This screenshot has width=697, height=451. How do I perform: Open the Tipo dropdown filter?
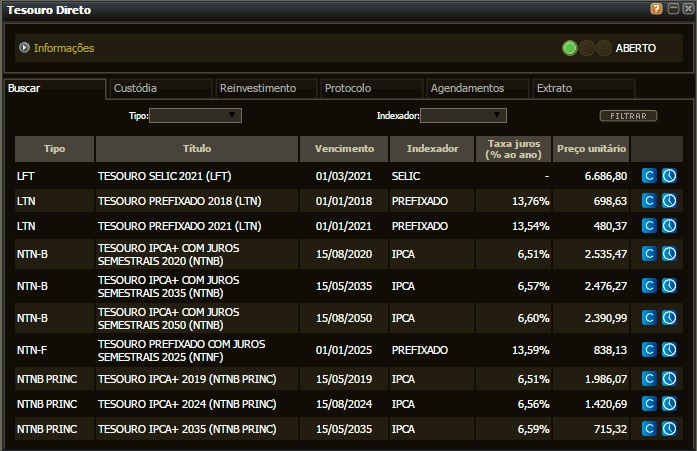195,116
